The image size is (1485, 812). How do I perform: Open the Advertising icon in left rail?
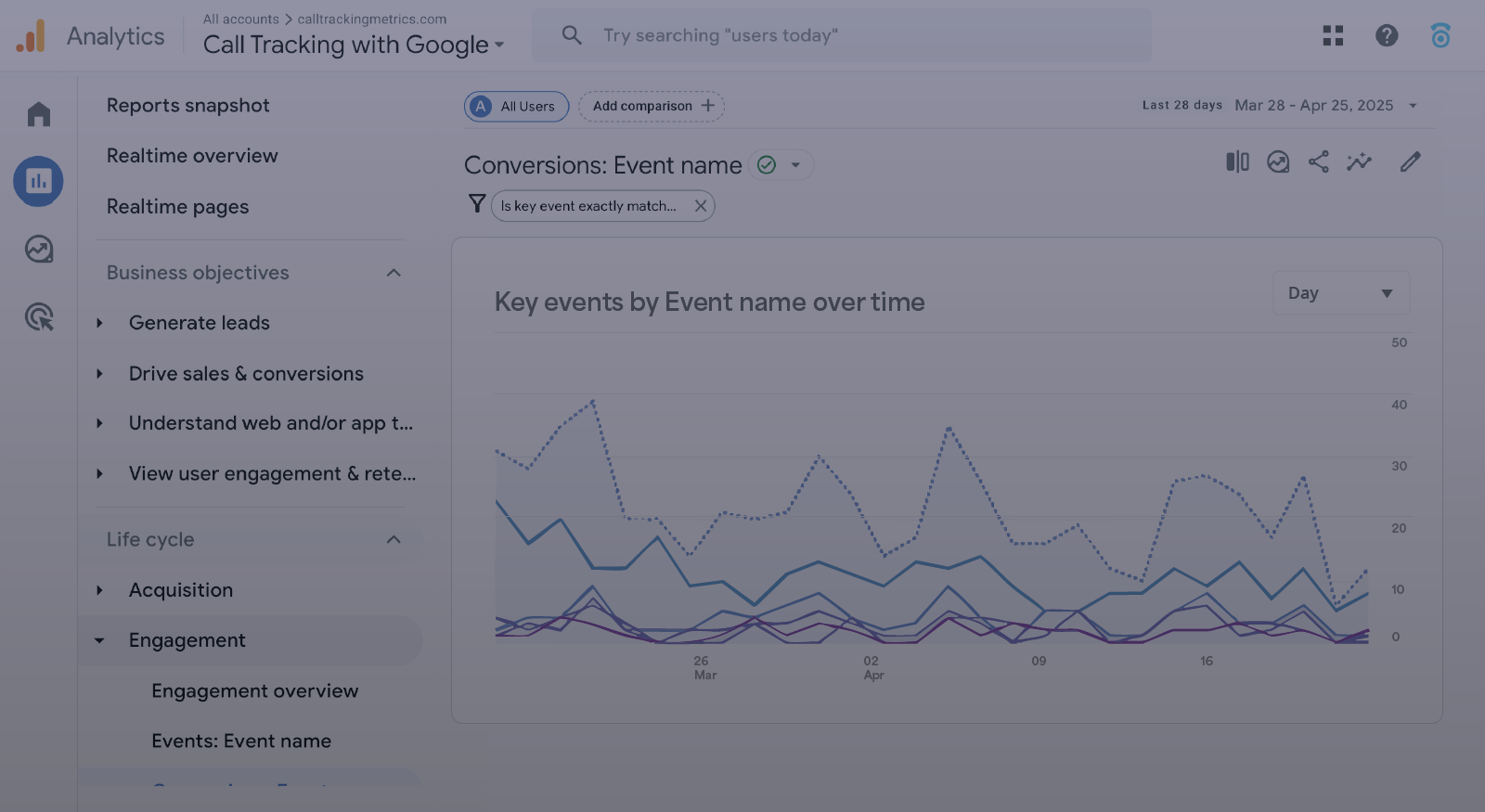click(39, 317)
